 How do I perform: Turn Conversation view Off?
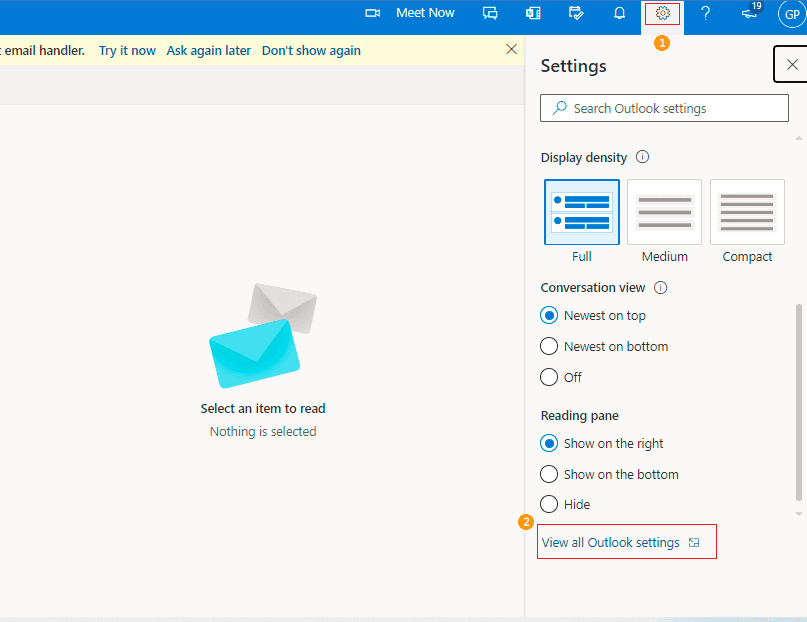tap(549, 377)
